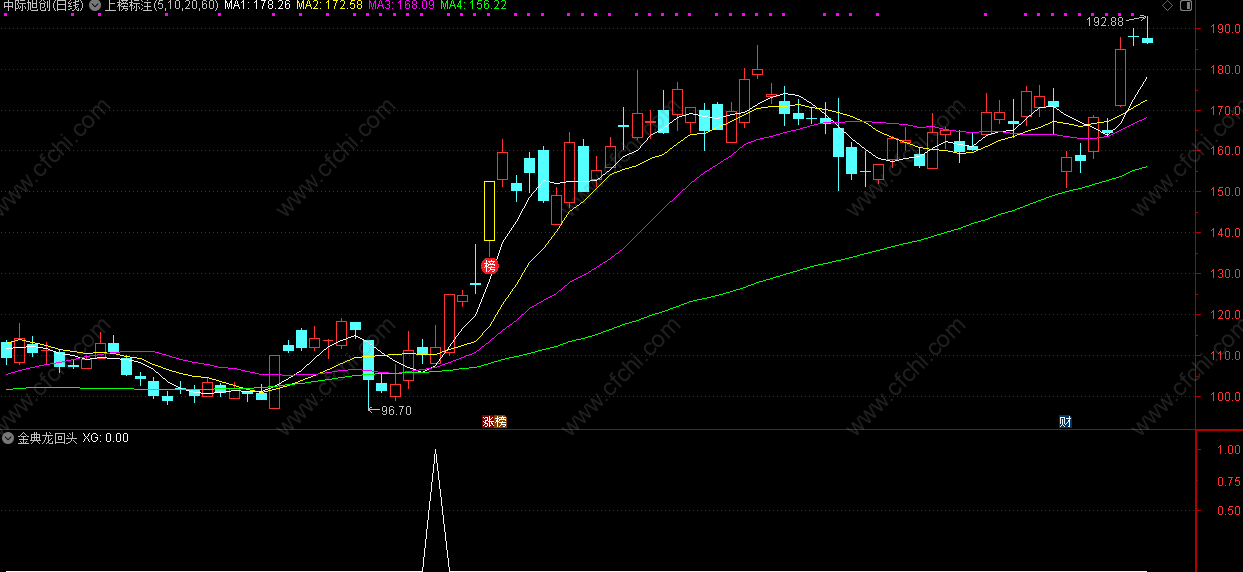Click the diamond icon at top right
The height and width of the screenshot is (572, 1243).
[x=1167, y=5]
